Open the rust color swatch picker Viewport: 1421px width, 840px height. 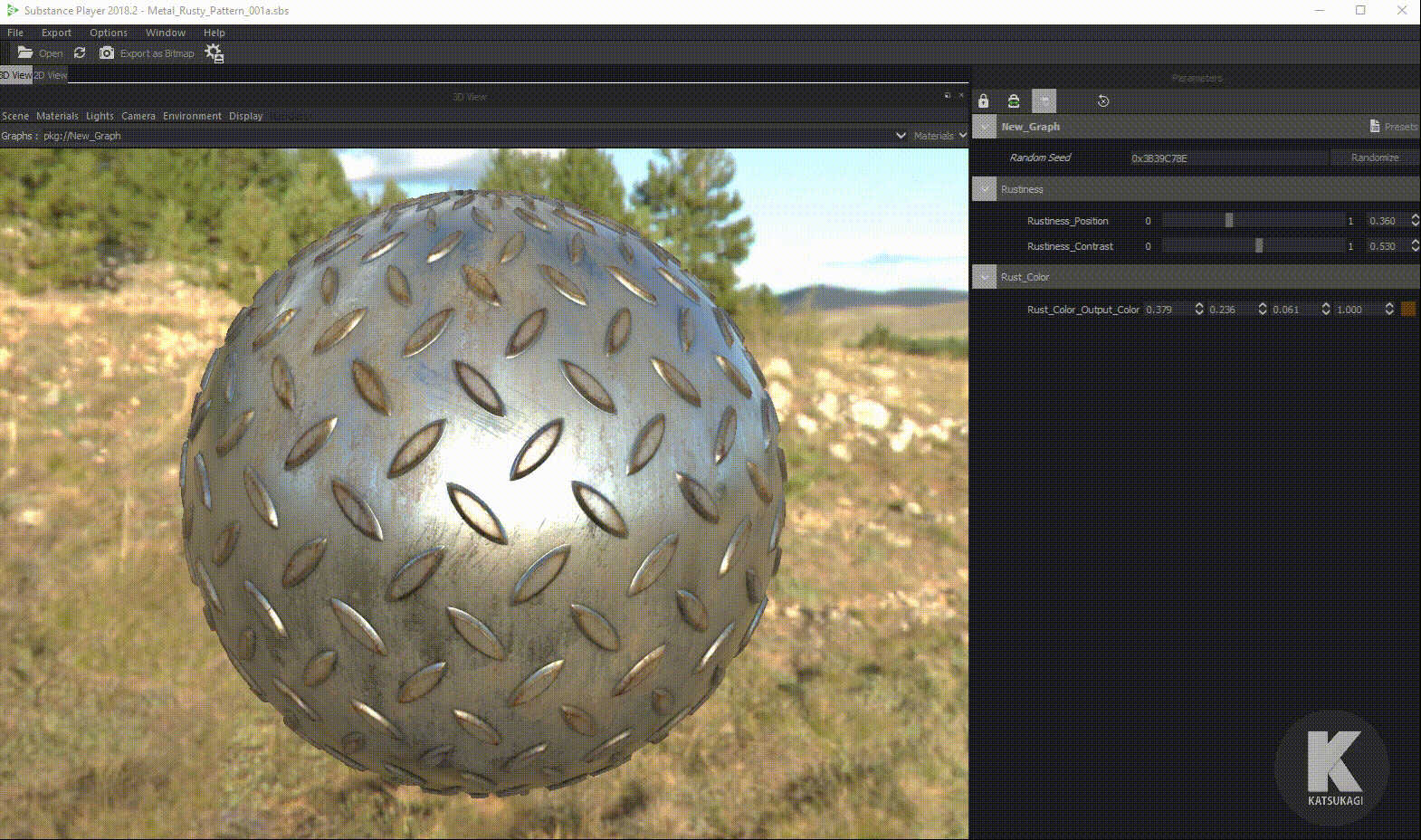1408,310
